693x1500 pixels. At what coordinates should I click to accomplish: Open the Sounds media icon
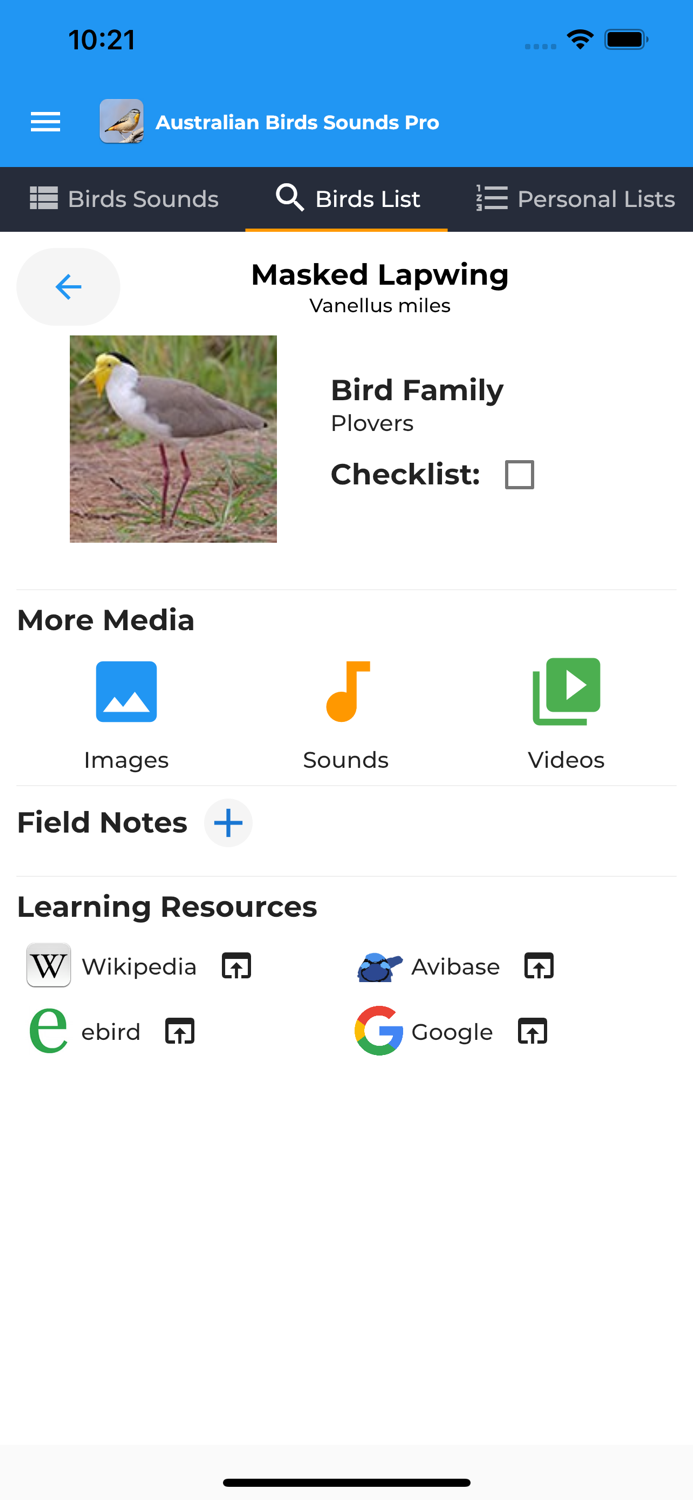pyautogui.click(x=346, y=691)
